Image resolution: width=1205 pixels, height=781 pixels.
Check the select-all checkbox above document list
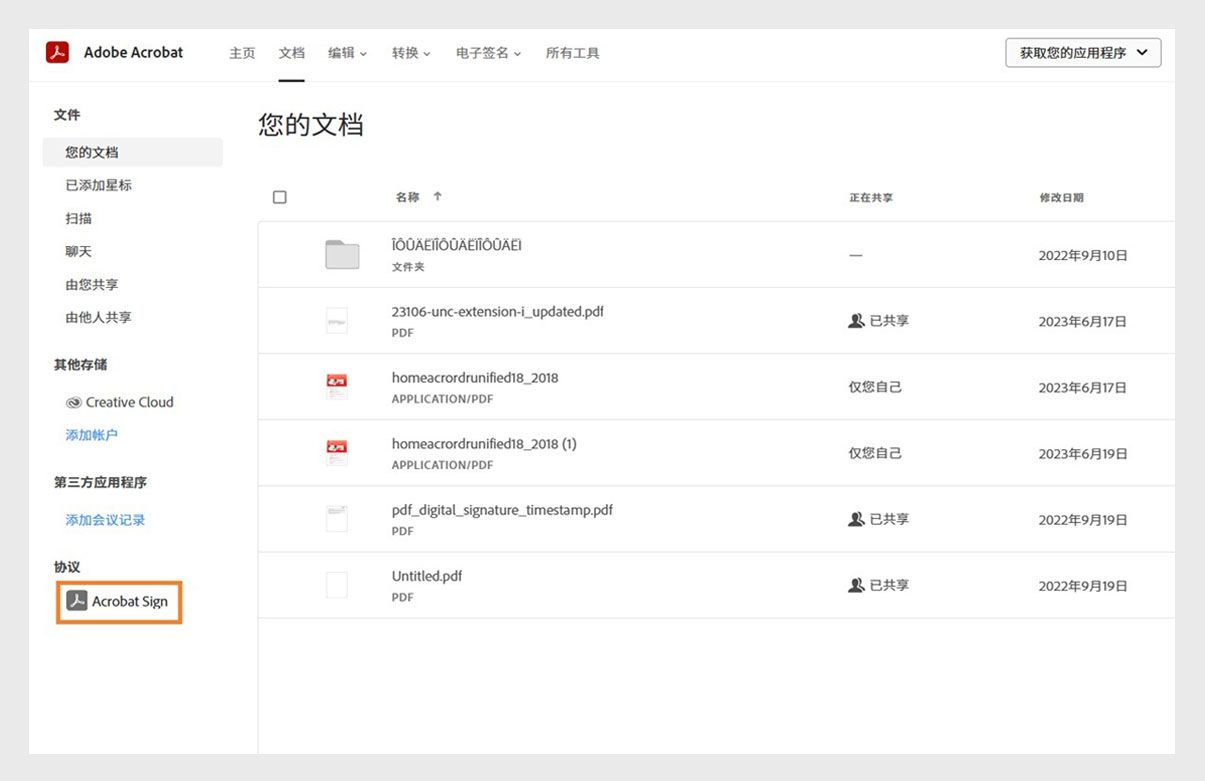280,196
